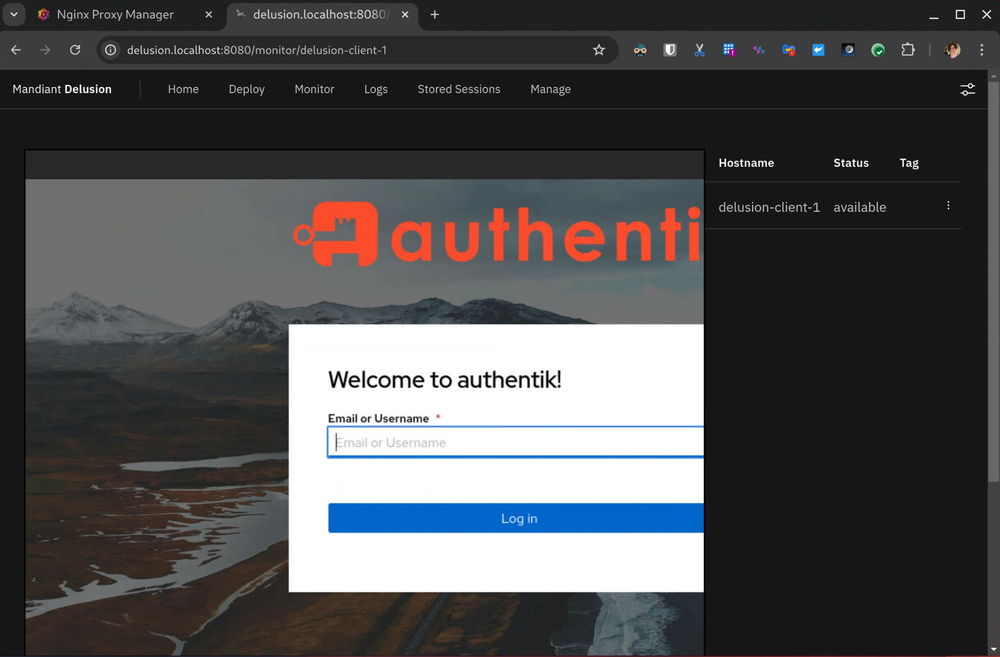Maximize the browser window
The height and width of the screenshot is (657, 1000).
tap(960, 15)
